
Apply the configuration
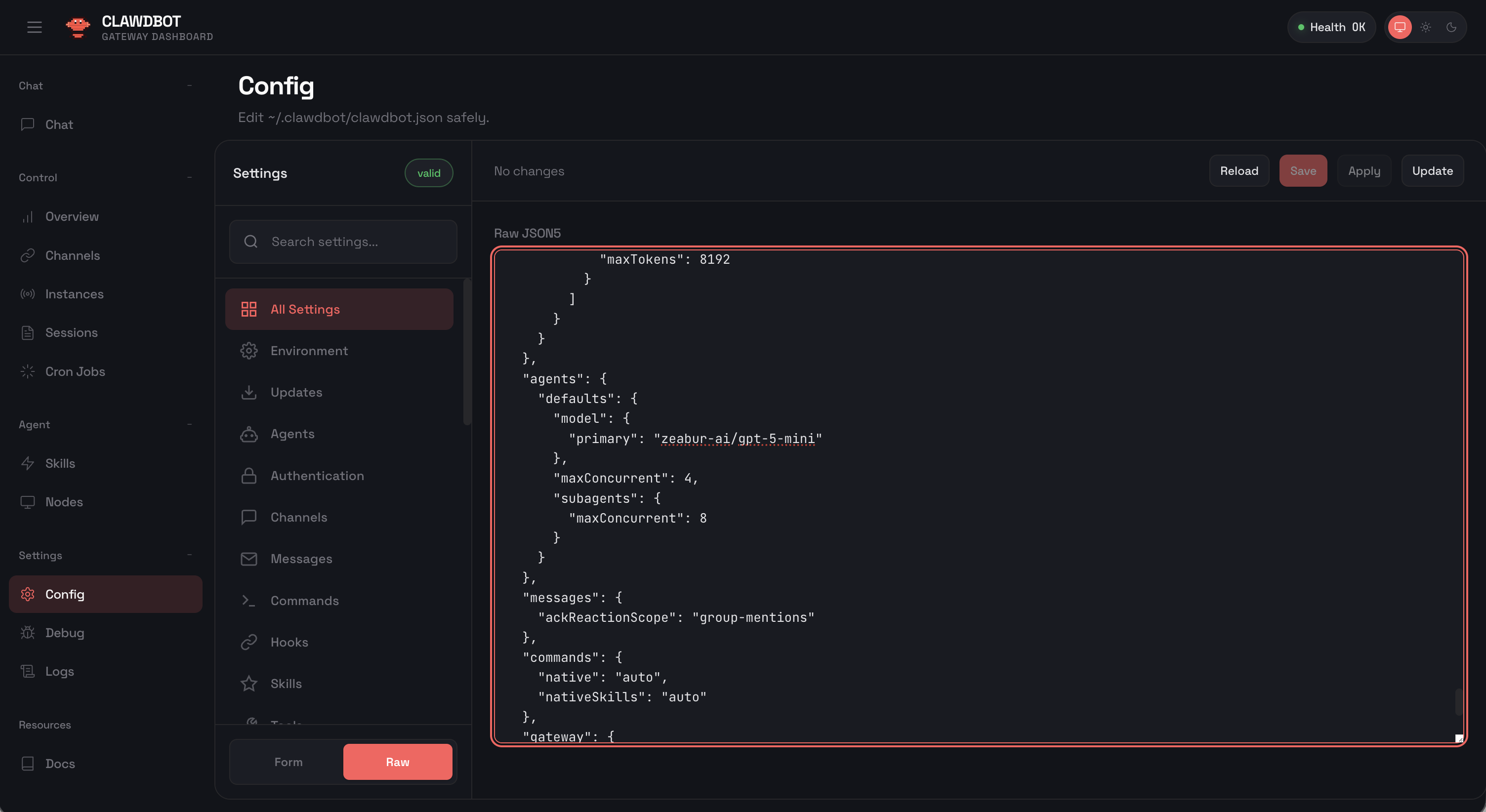(x=1364, y=171)
